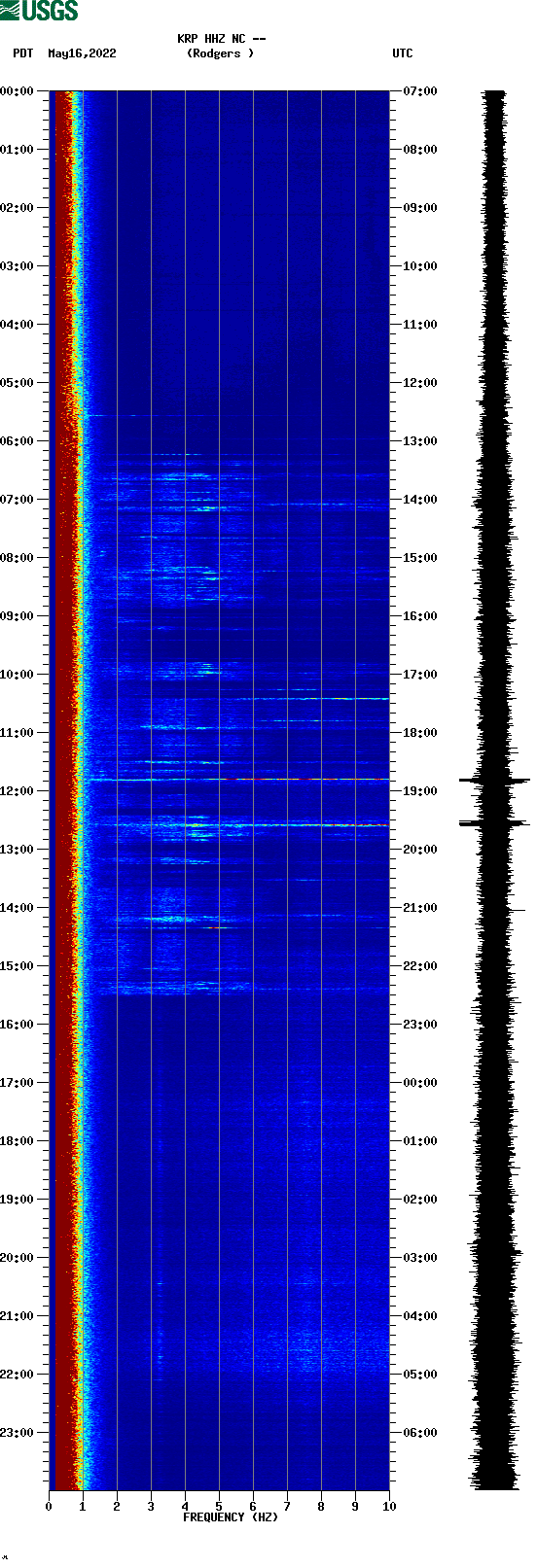Click the 13:00 PDT time label
Screen dimensions: 537x1568
(x=18, y=850)
